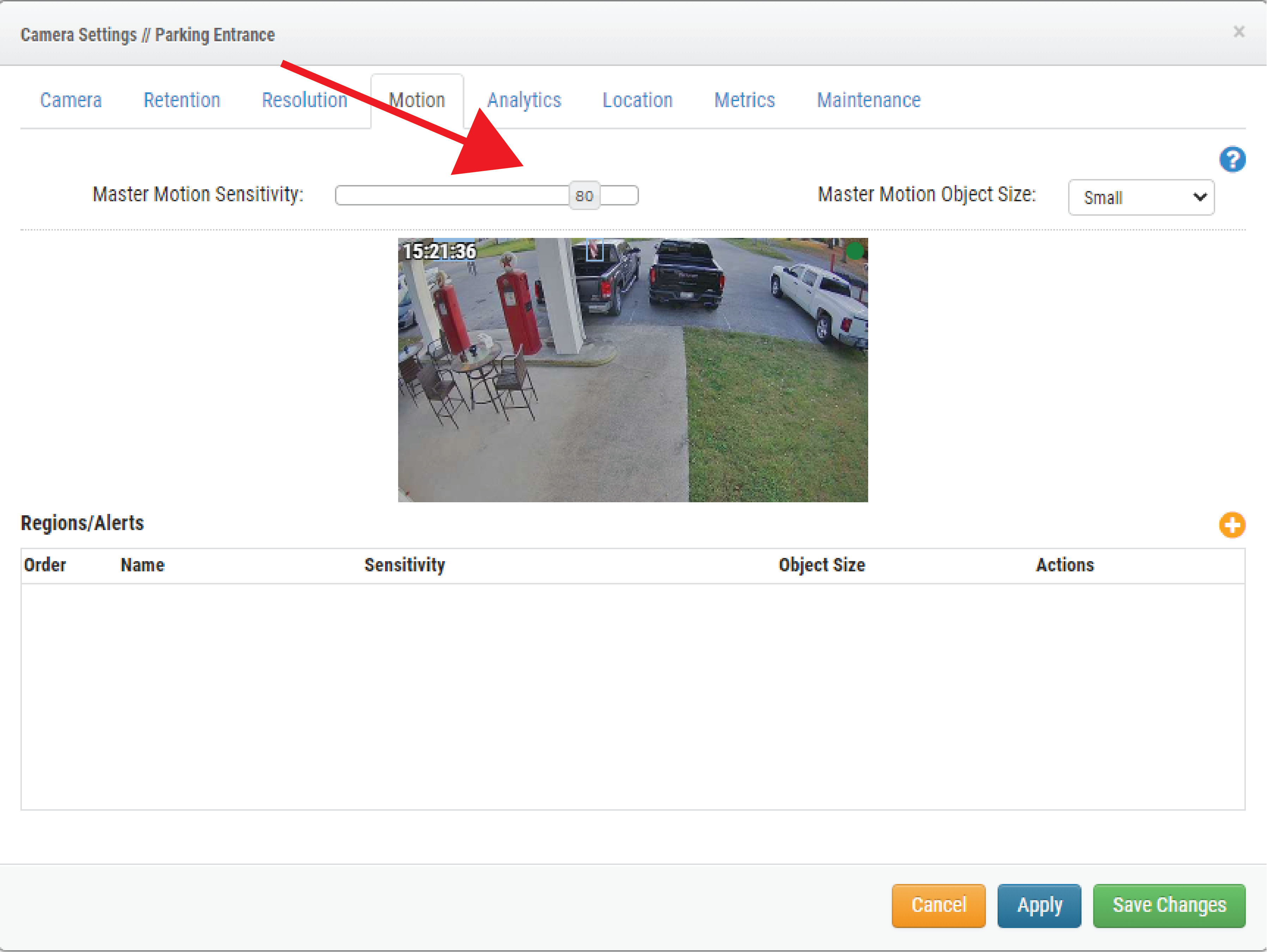Viewport: 1267px width, 952px height.
Task: View the Metrics tab
Action: (x=744, y=100)
